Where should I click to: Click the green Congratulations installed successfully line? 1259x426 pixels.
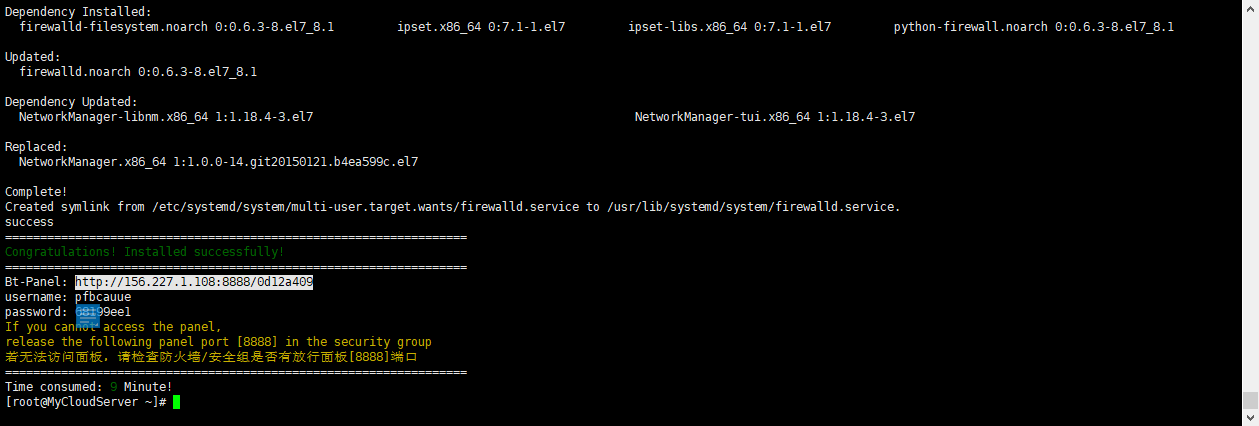(x=144, y=252)
